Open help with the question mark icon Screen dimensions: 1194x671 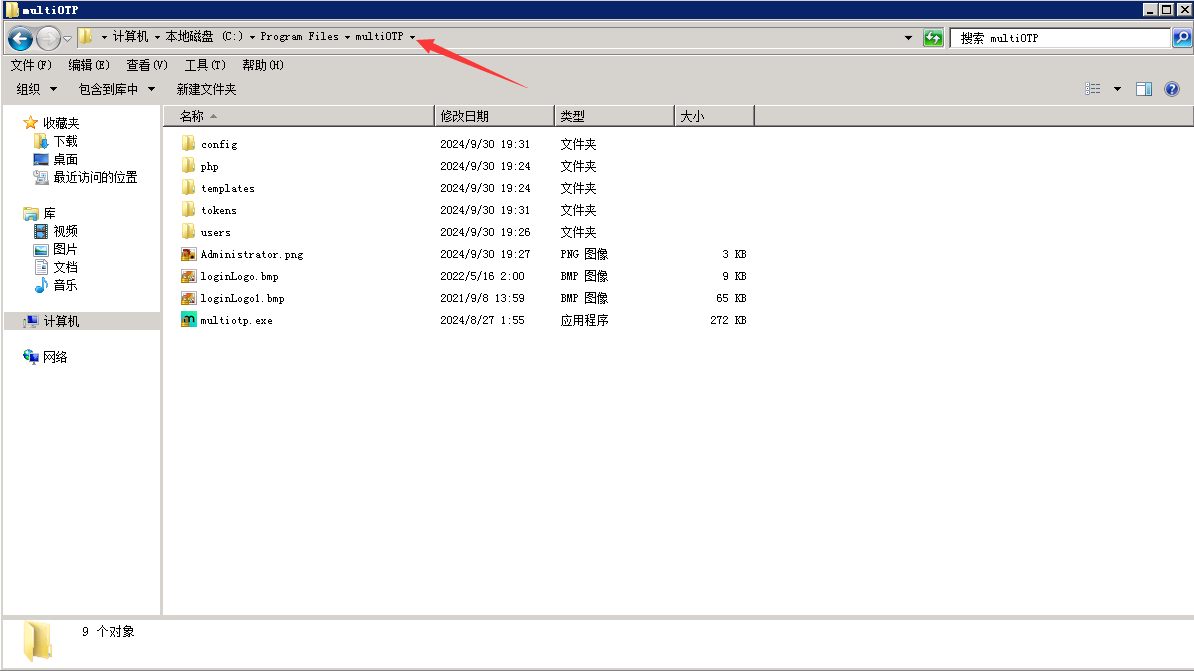(x=1172, y=89)
